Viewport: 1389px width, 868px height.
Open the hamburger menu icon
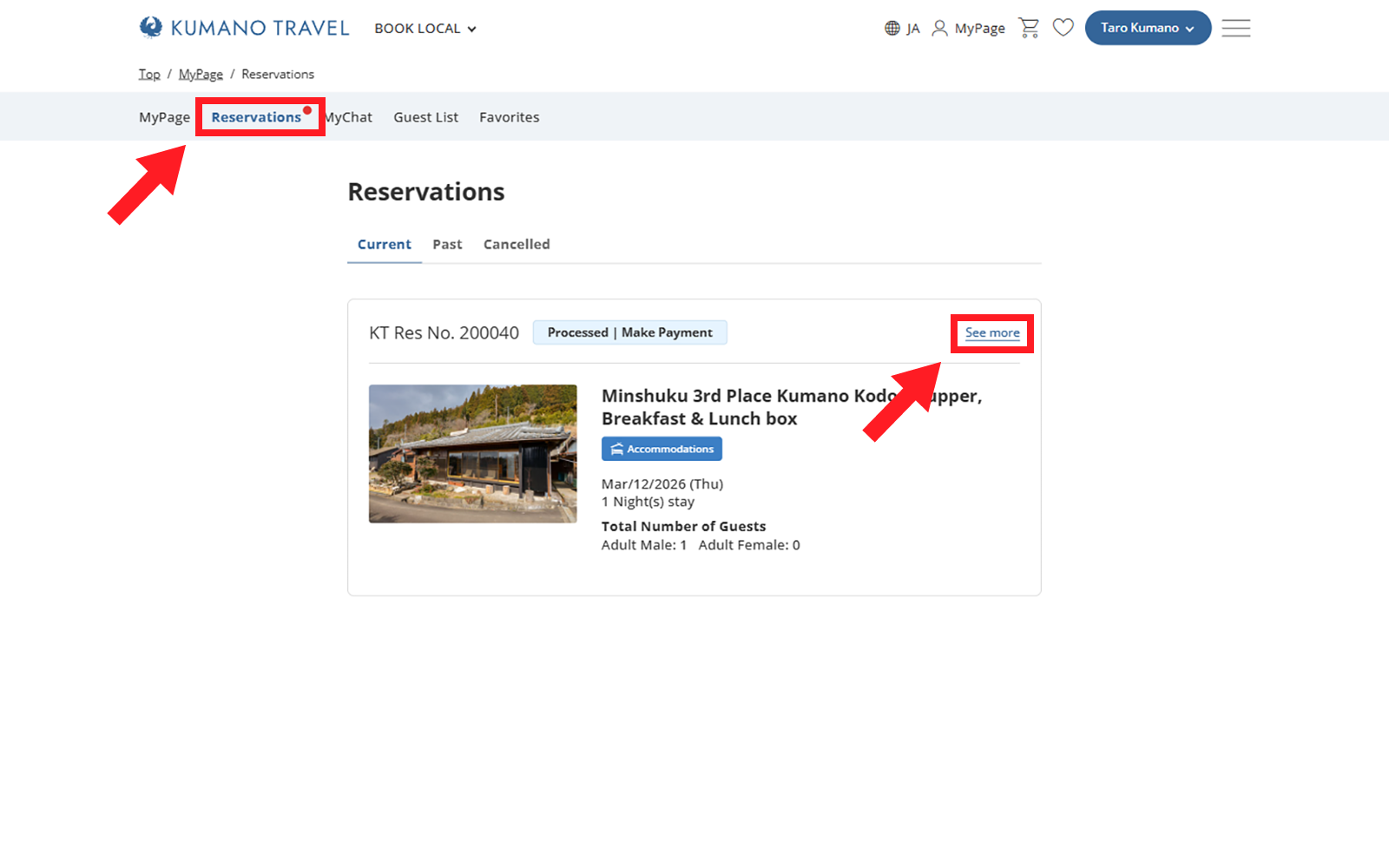1235,28
